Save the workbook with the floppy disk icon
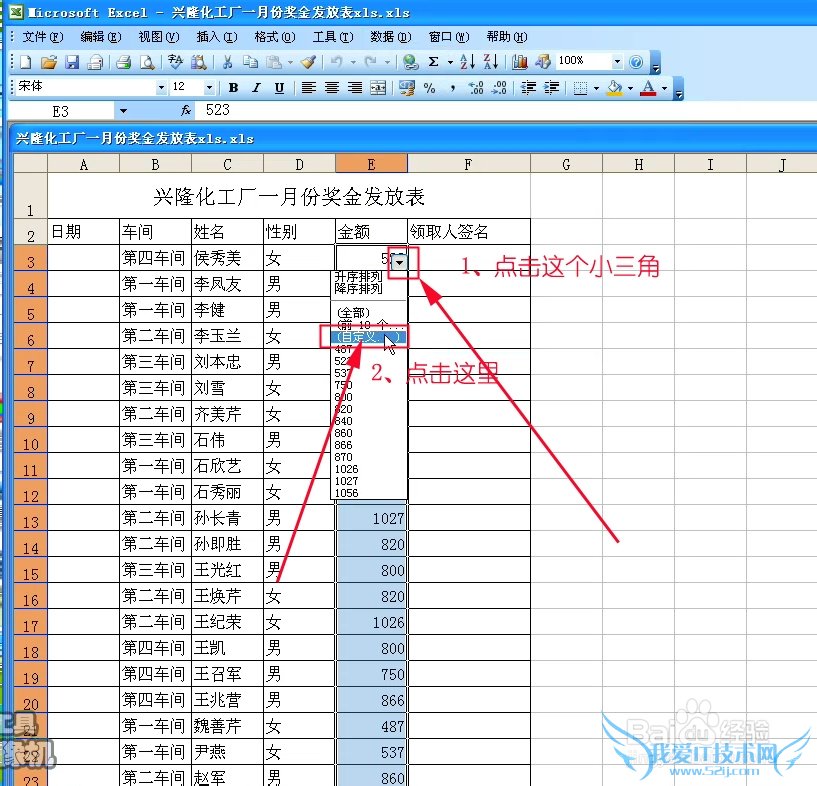Screen dimensions: 817x786 (72, 63)
